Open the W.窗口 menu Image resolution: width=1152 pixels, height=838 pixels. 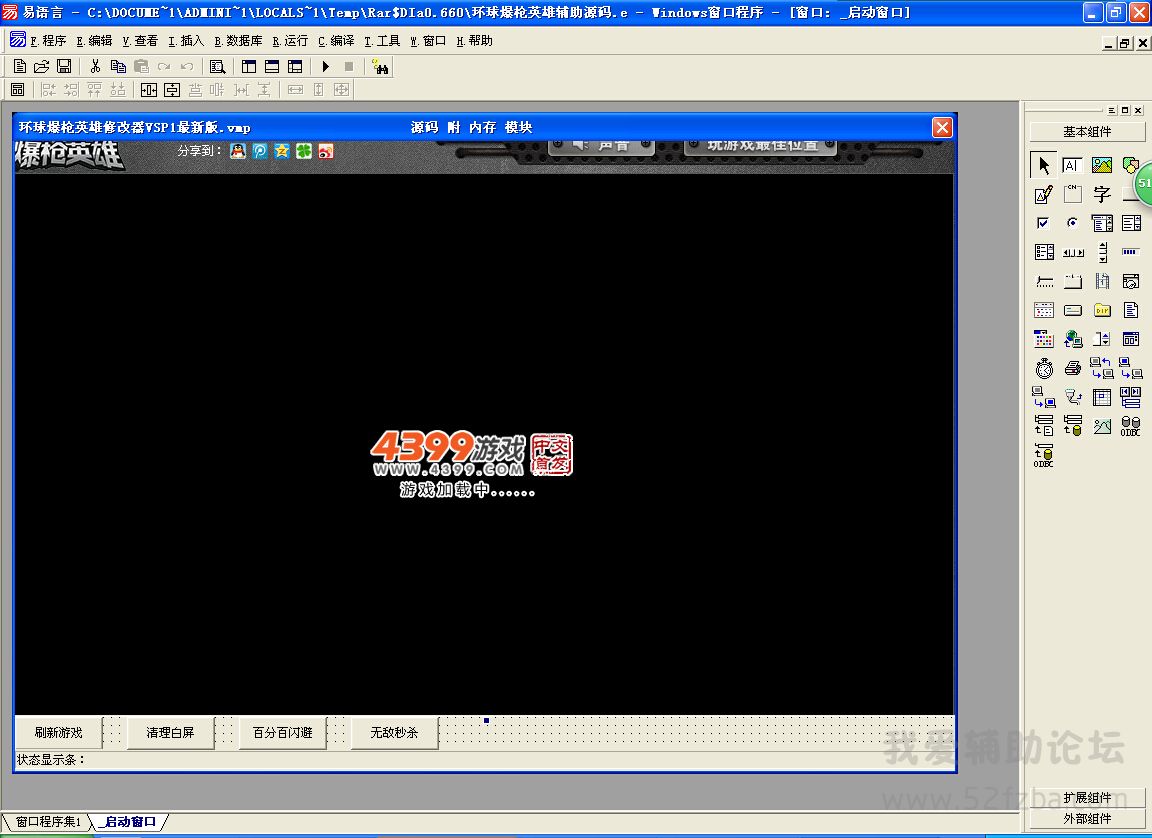(428, 41)
